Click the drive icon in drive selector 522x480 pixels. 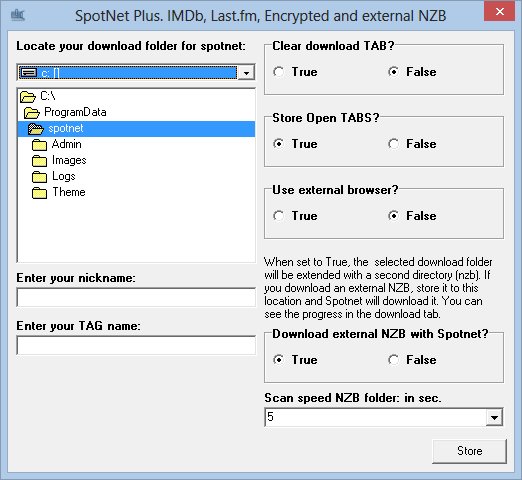click(x=29, y=72)
